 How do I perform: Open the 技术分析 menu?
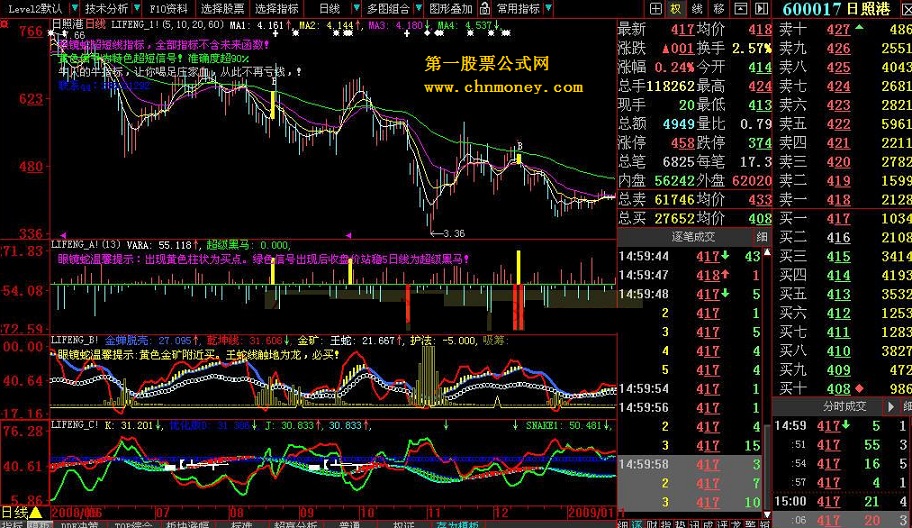(x=106, y=8)
